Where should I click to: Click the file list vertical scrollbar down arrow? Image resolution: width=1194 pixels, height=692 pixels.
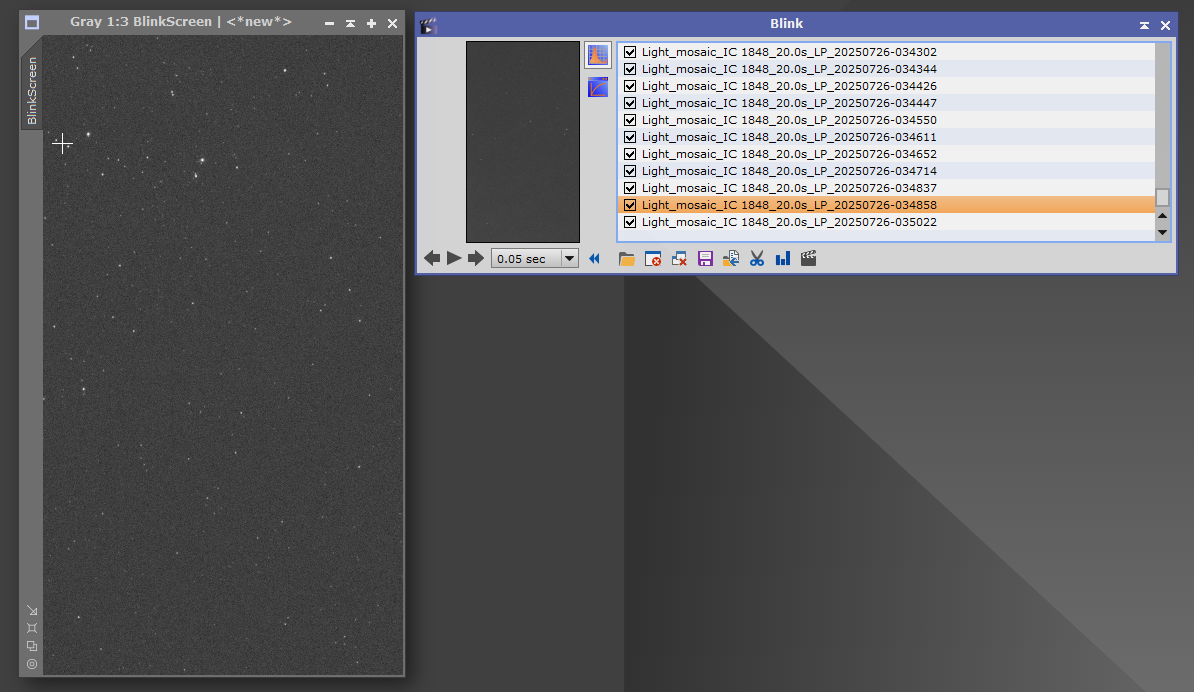[1162, 232]
